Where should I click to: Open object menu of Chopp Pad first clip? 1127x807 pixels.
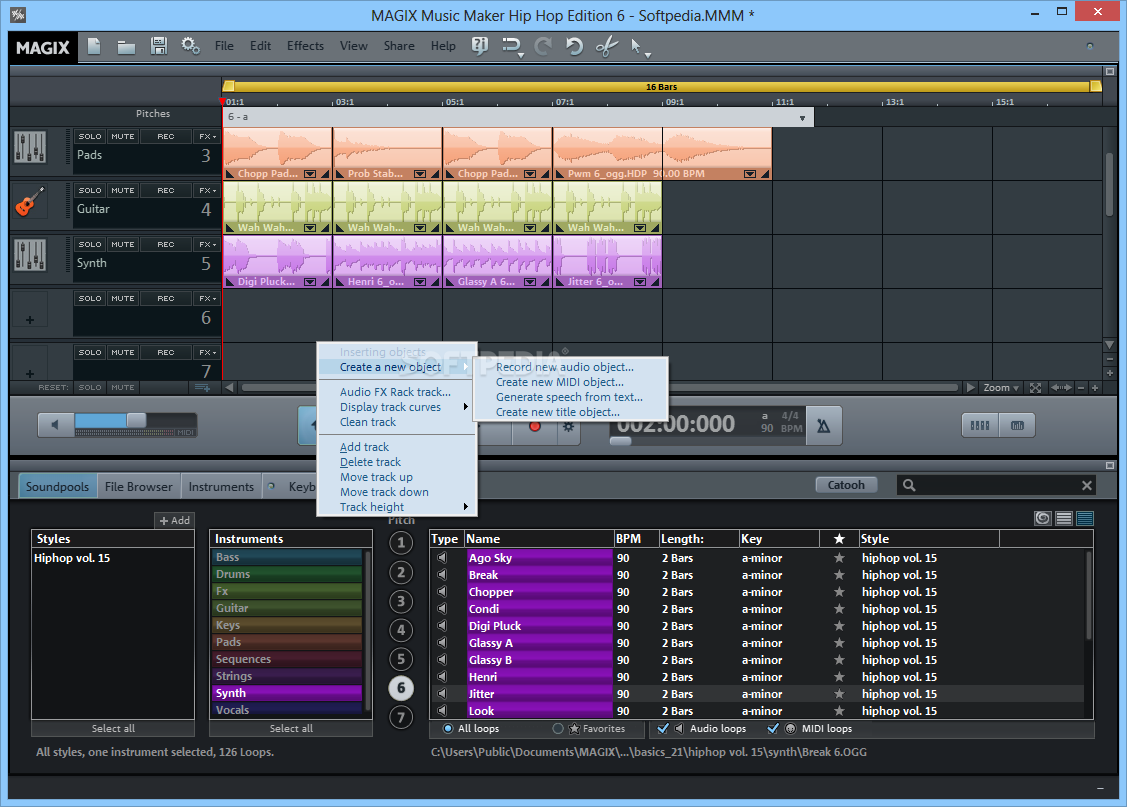[310, 174]
